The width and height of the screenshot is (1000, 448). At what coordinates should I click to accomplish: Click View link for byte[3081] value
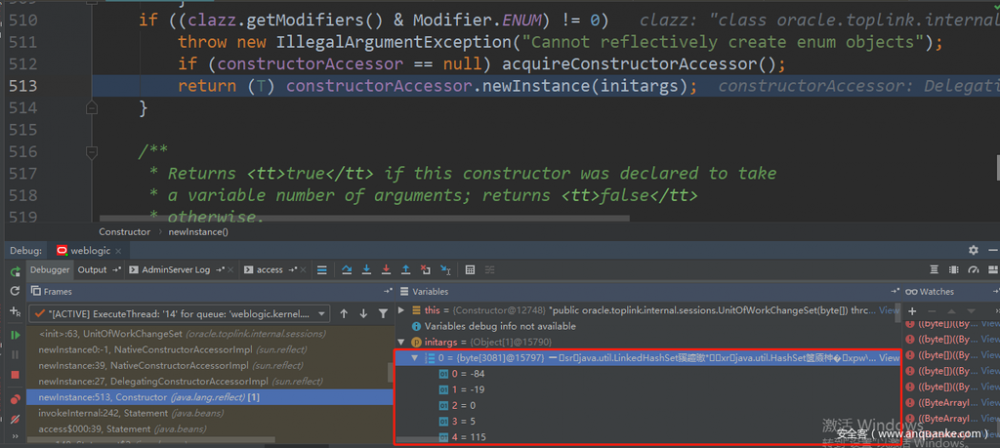[890, 358]
